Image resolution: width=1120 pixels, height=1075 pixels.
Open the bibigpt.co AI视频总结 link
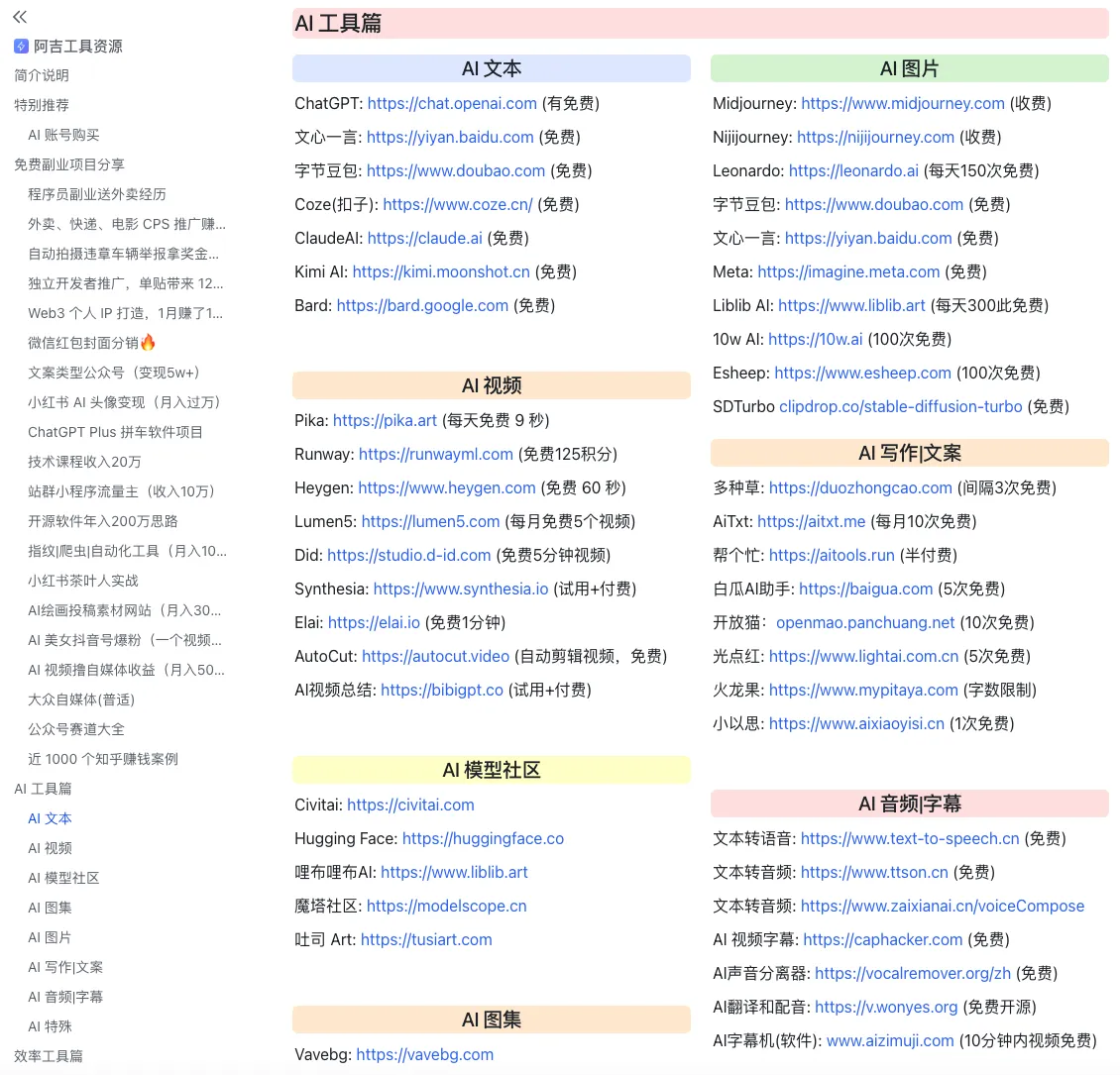(x=442, y=691)
